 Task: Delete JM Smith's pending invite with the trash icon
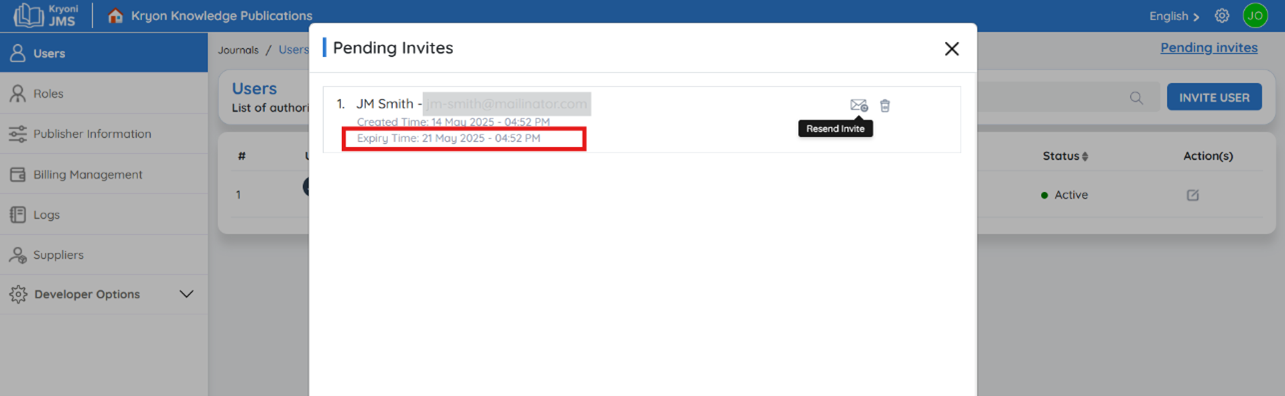(x=885, y=105)
